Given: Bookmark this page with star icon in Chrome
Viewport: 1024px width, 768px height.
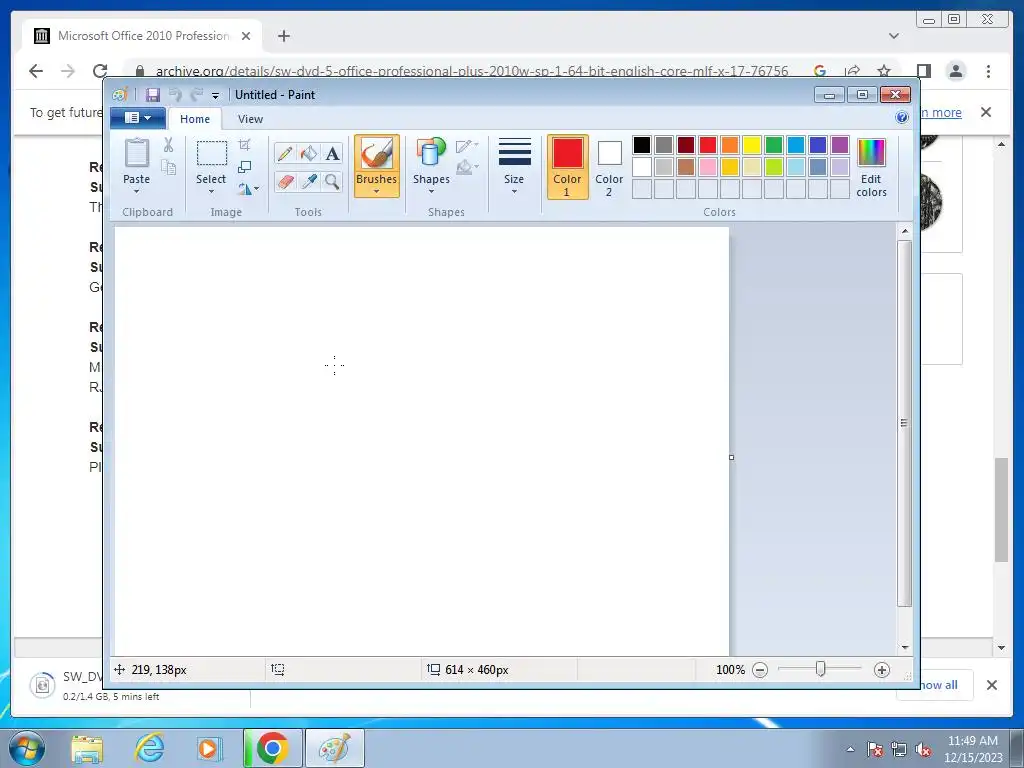Looking at the screenshot, I should 884,71.
